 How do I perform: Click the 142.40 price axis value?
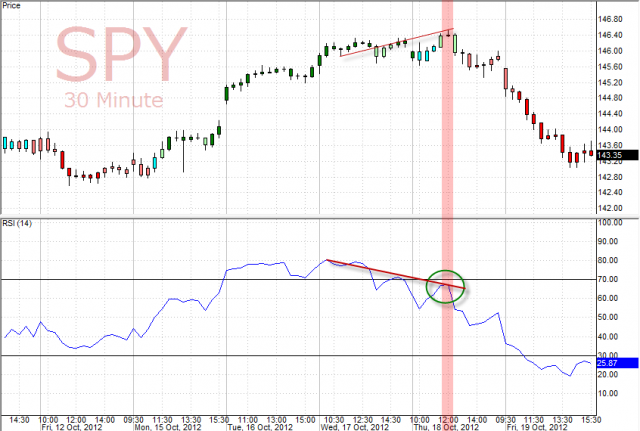click(610, 192)
